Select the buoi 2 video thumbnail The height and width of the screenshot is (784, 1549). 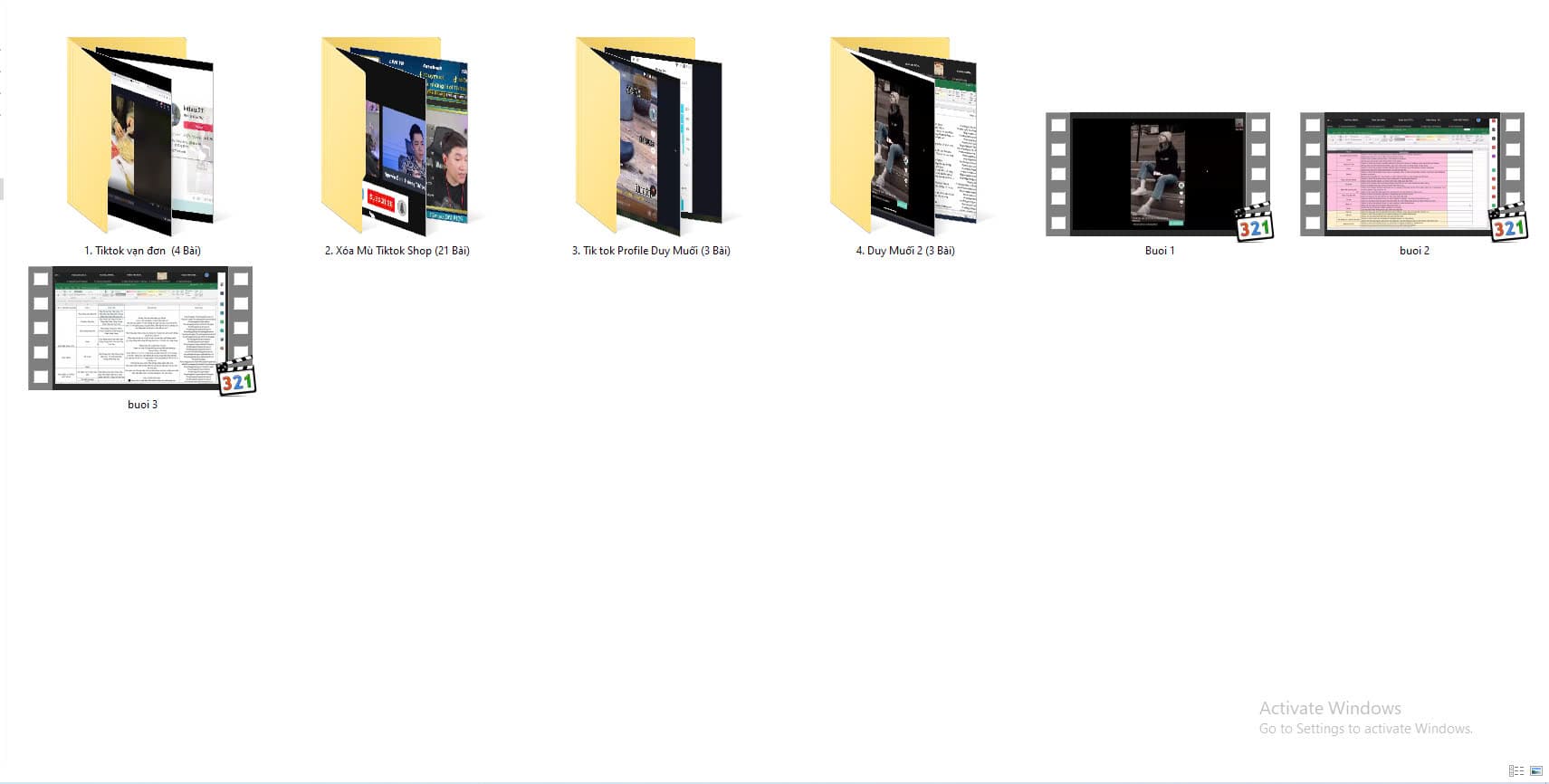(1413, 176)
